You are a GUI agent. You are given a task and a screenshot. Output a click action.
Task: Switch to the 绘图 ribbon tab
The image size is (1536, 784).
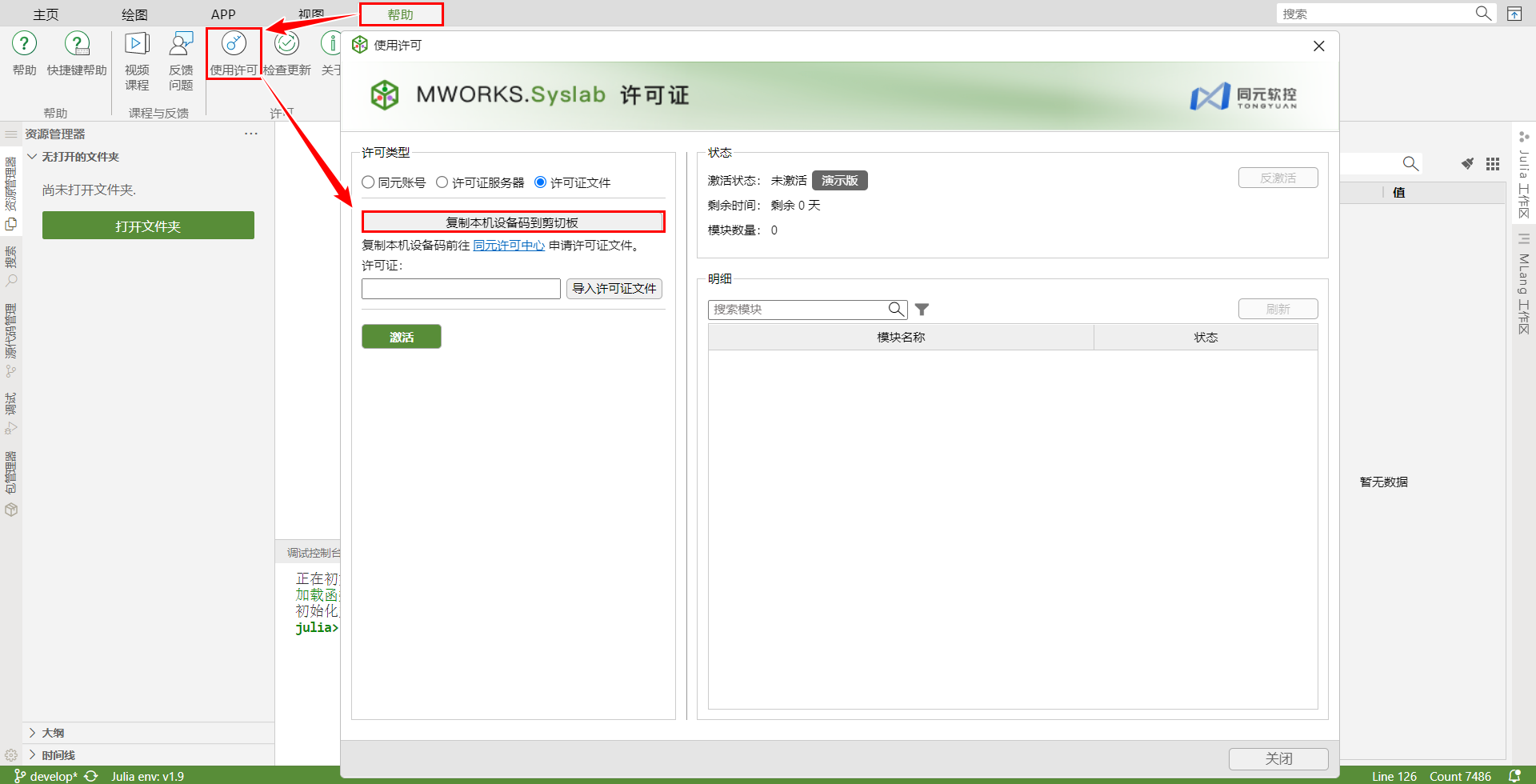(134, 14)
